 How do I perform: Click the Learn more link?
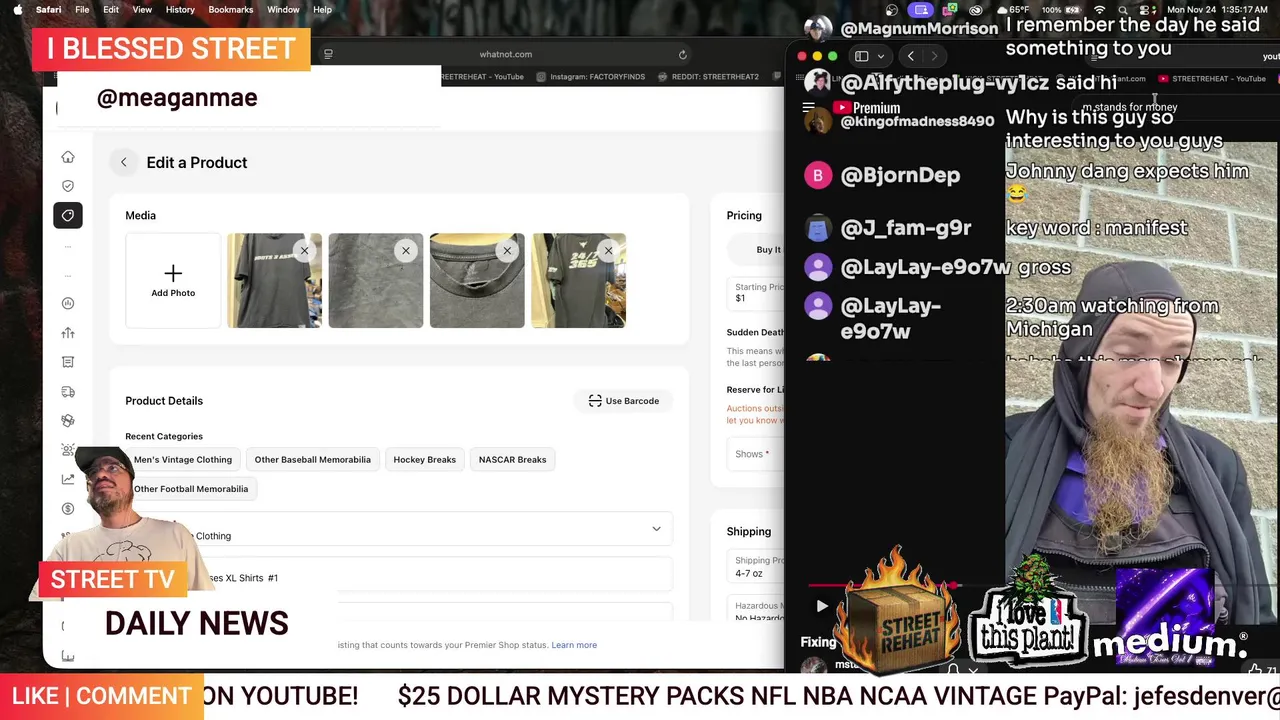[574, 645]
